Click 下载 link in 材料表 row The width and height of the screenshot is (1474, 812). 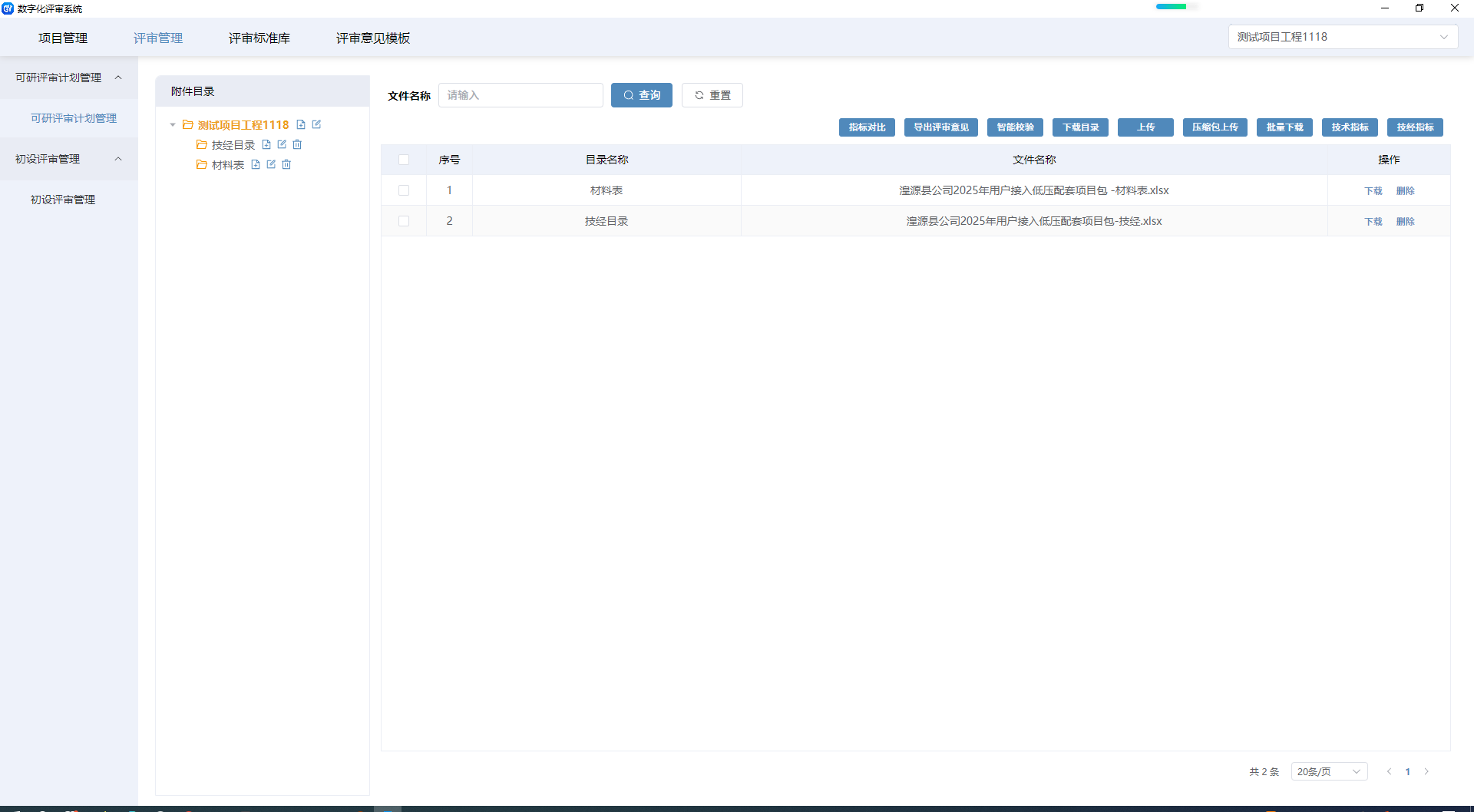tap(1373, 191)
